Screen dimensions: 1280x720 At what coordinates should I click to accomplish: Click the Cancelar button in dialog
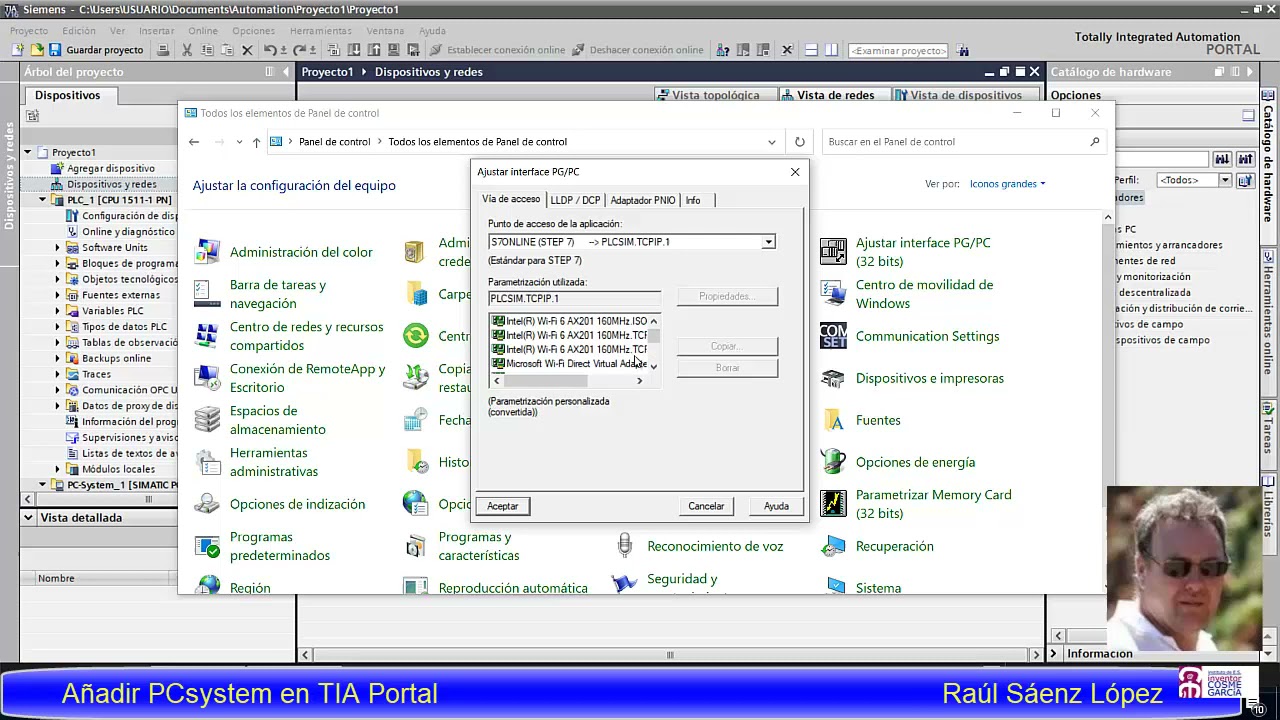[x=706, y=506]
